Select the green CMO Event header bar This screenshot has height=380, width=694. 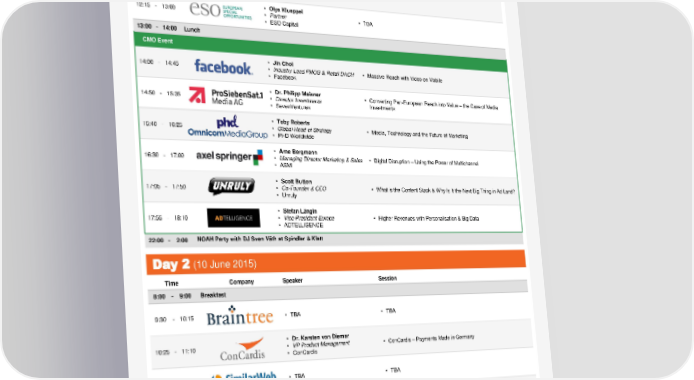pos(320,52)
